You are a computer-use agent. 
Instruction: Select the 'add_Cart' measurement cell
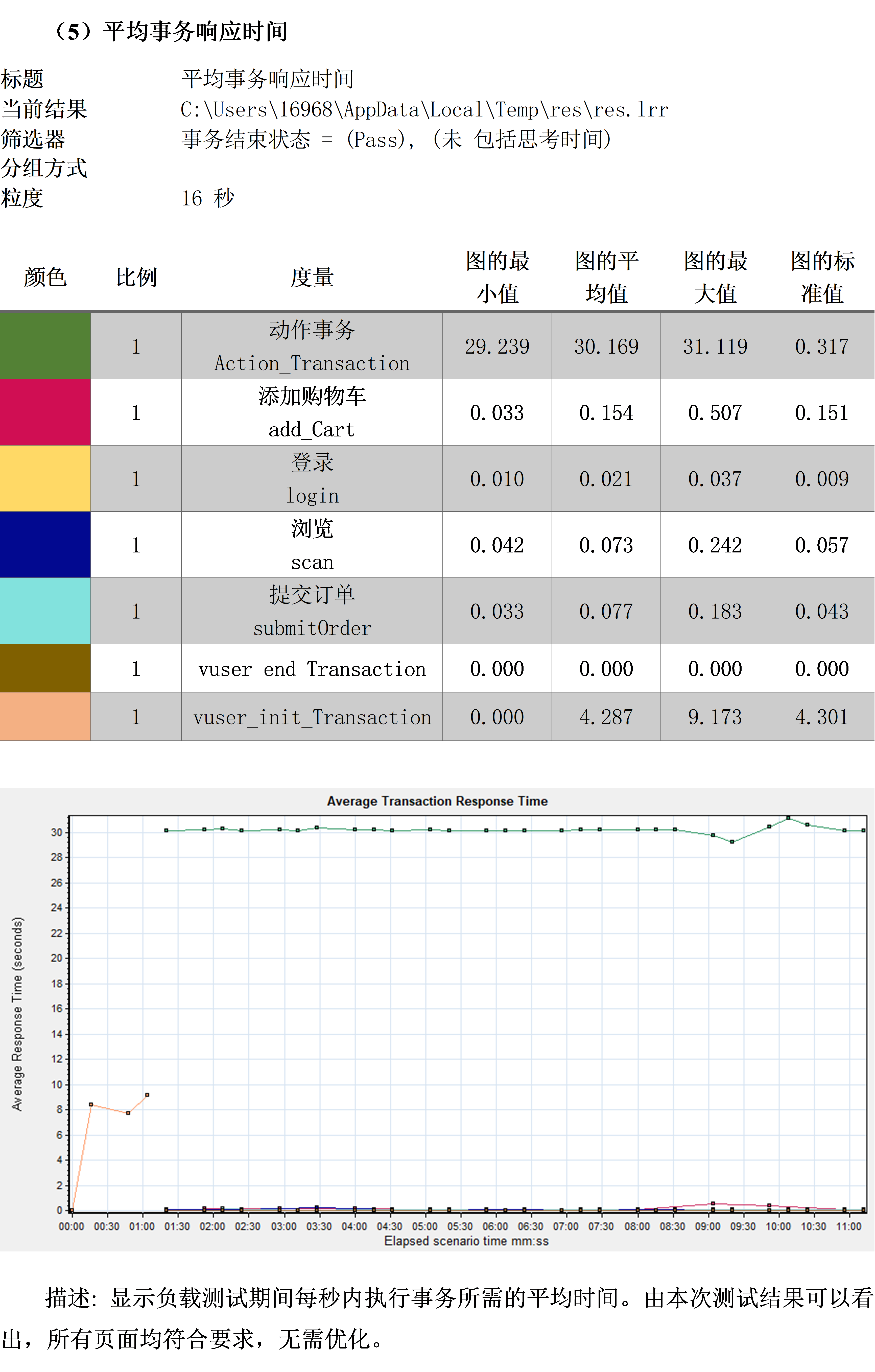point(312,412)
